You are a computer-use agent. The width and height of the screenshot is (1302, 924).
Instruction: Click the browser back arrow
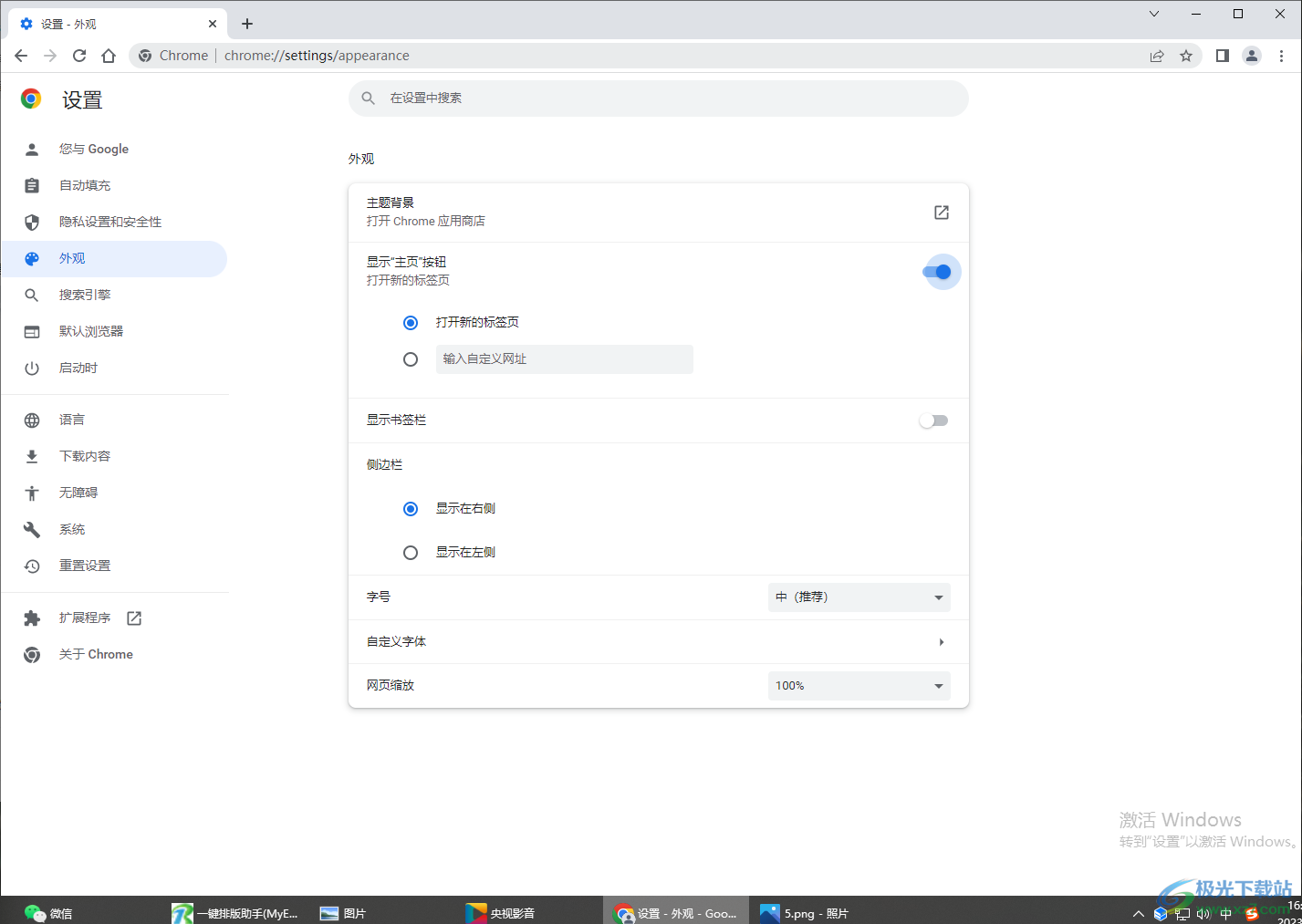click(21, 56)
